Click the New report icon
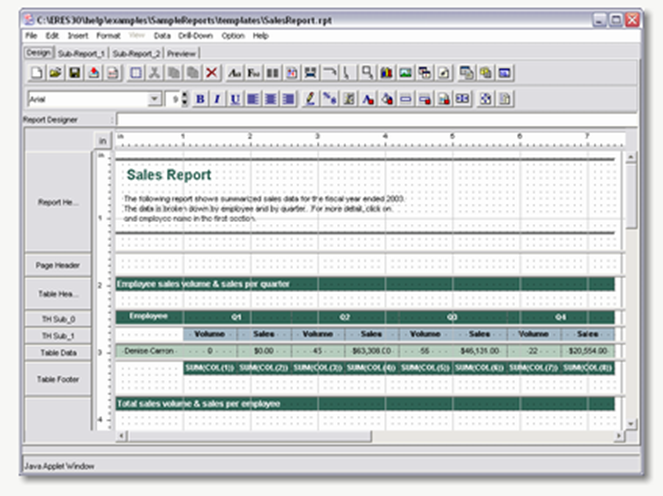The image size is (663, 496). coord(36,73)
